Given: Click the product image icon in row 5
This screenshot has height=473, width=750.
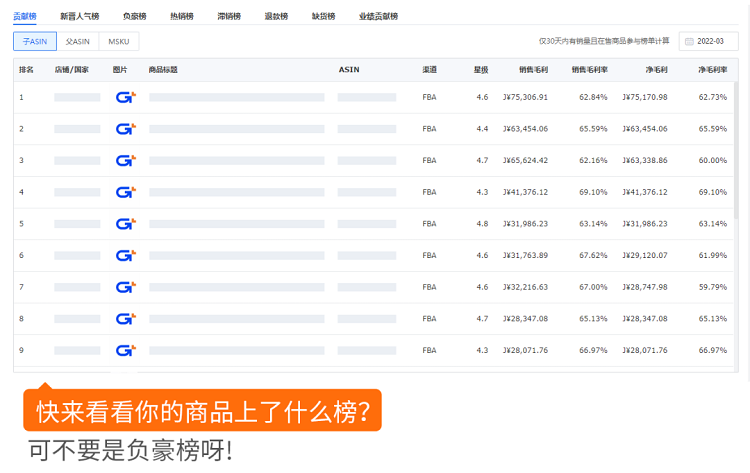Looking at the screenshot, I should [125, 224].
